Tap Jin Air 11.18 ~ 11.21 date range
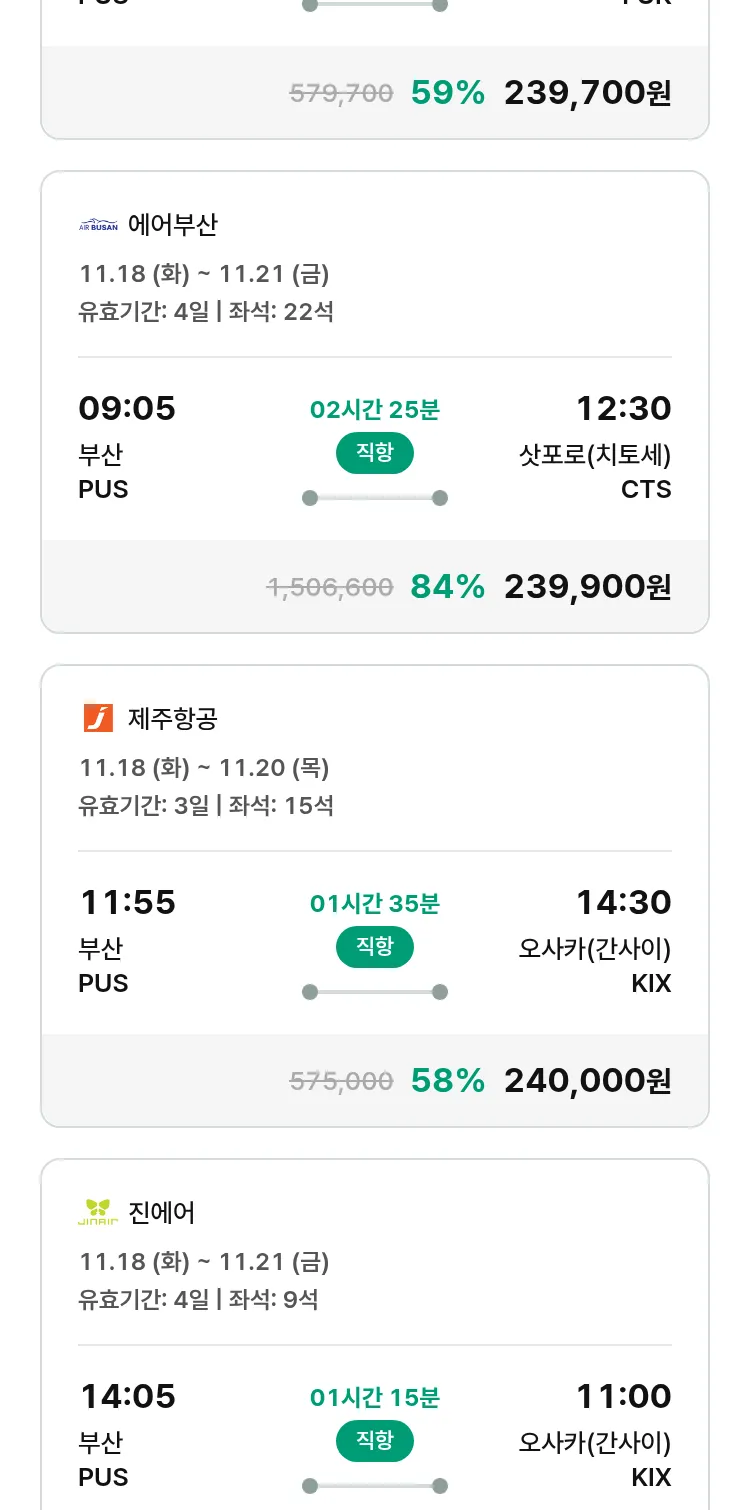 click(204, 1262)
